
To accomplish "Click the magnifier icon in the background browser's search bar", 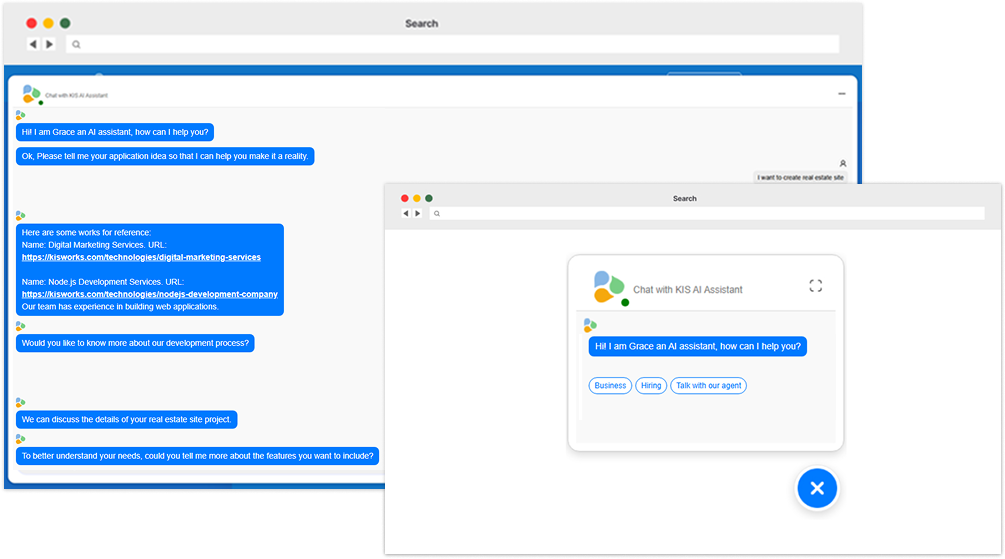I will point(76,44).
